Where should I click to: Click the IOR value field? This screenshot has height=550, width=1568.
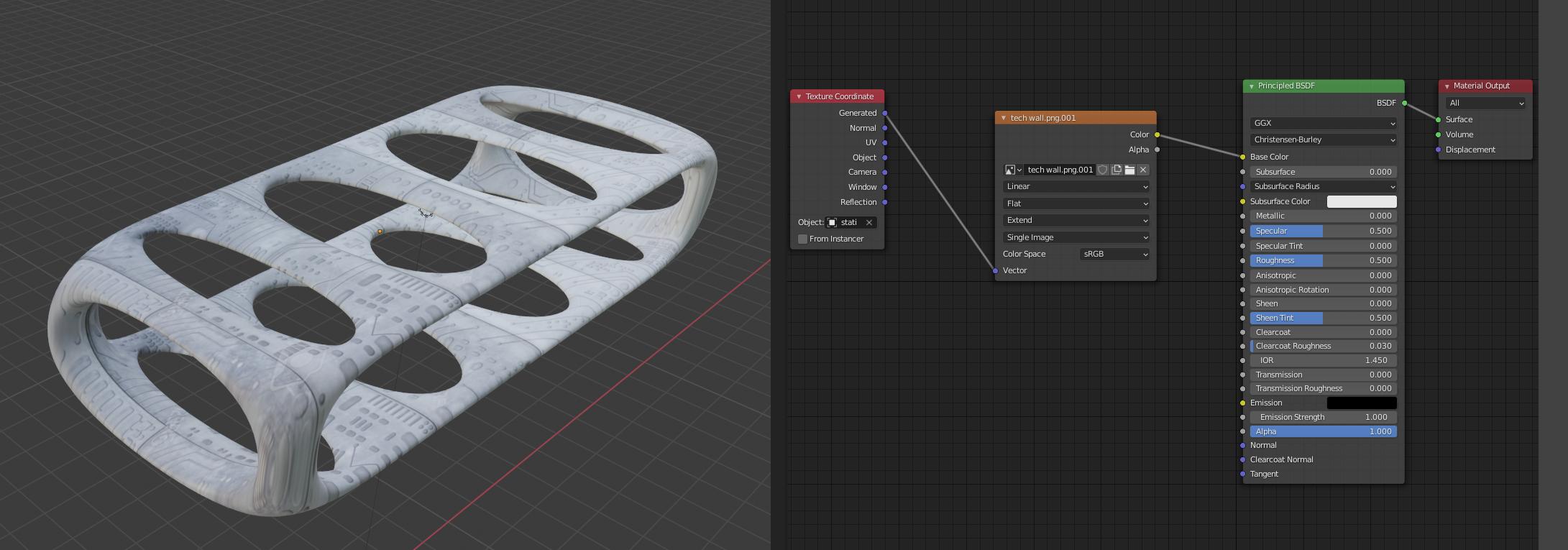[x=1324, y=360]
